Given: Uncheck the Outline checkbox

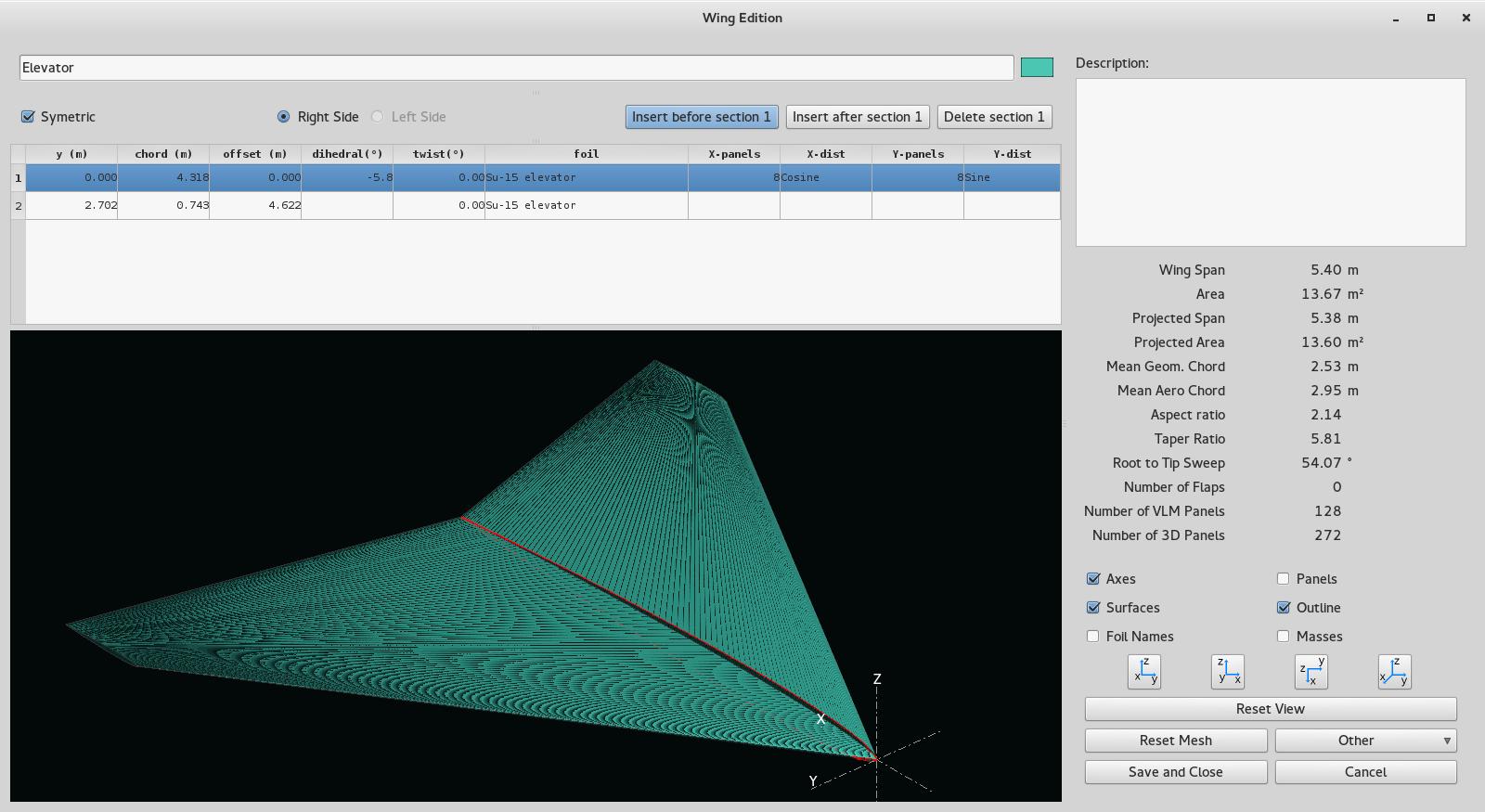Looking at the screenshot, I should point(1284,608).
